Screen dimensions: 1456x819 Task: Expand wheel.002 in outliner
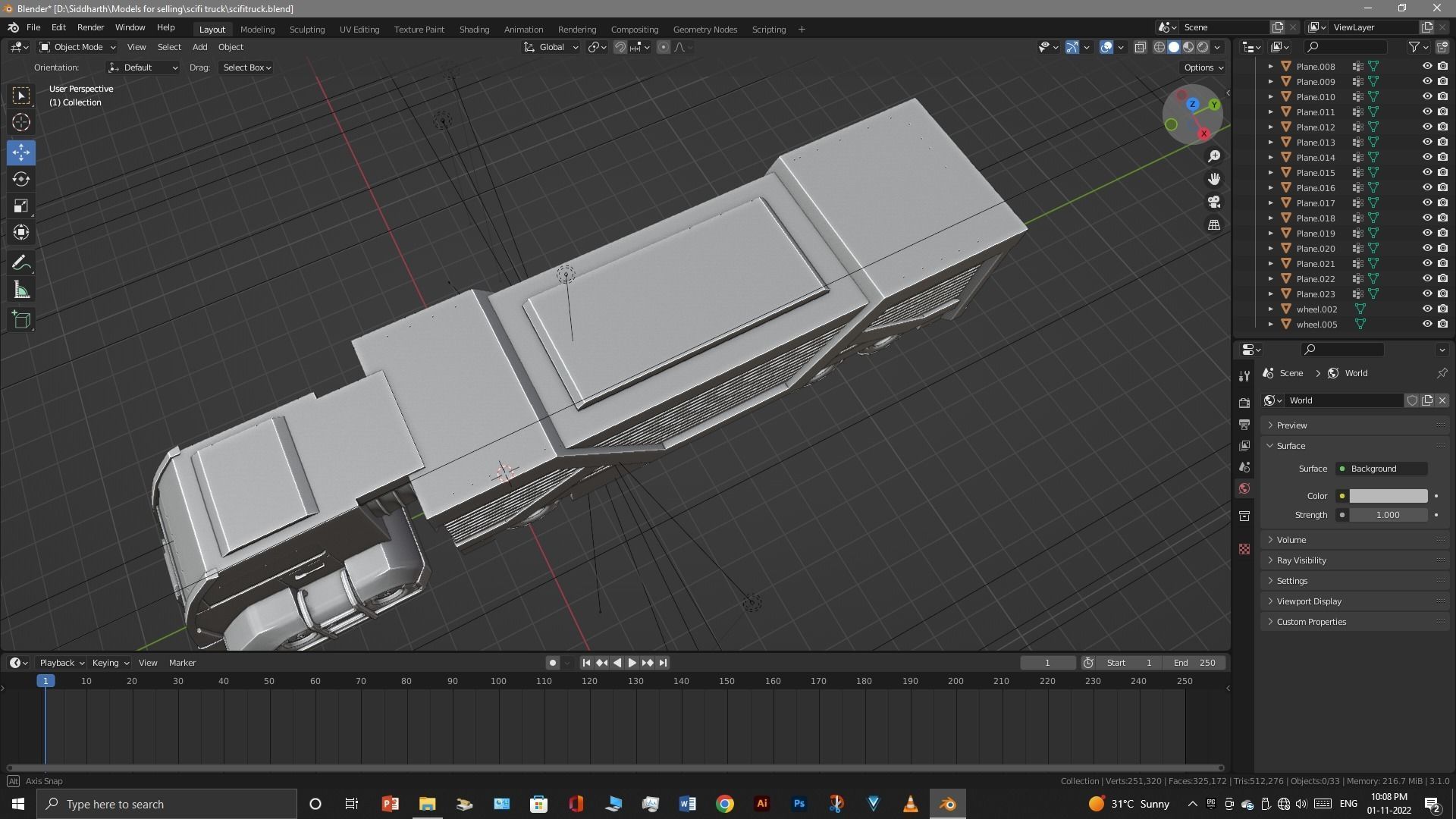tap(1271, 309)
